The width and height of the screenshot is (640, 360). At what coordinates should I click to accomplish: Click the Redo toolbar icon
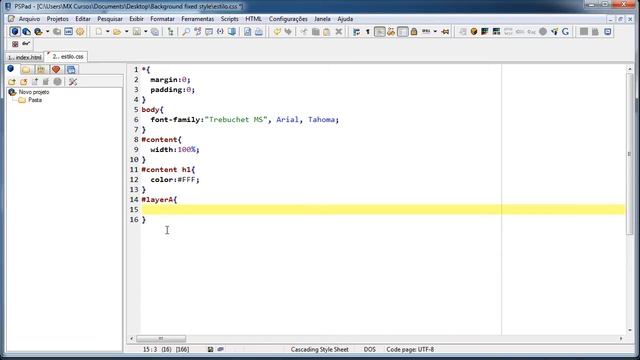pos(288,31)
